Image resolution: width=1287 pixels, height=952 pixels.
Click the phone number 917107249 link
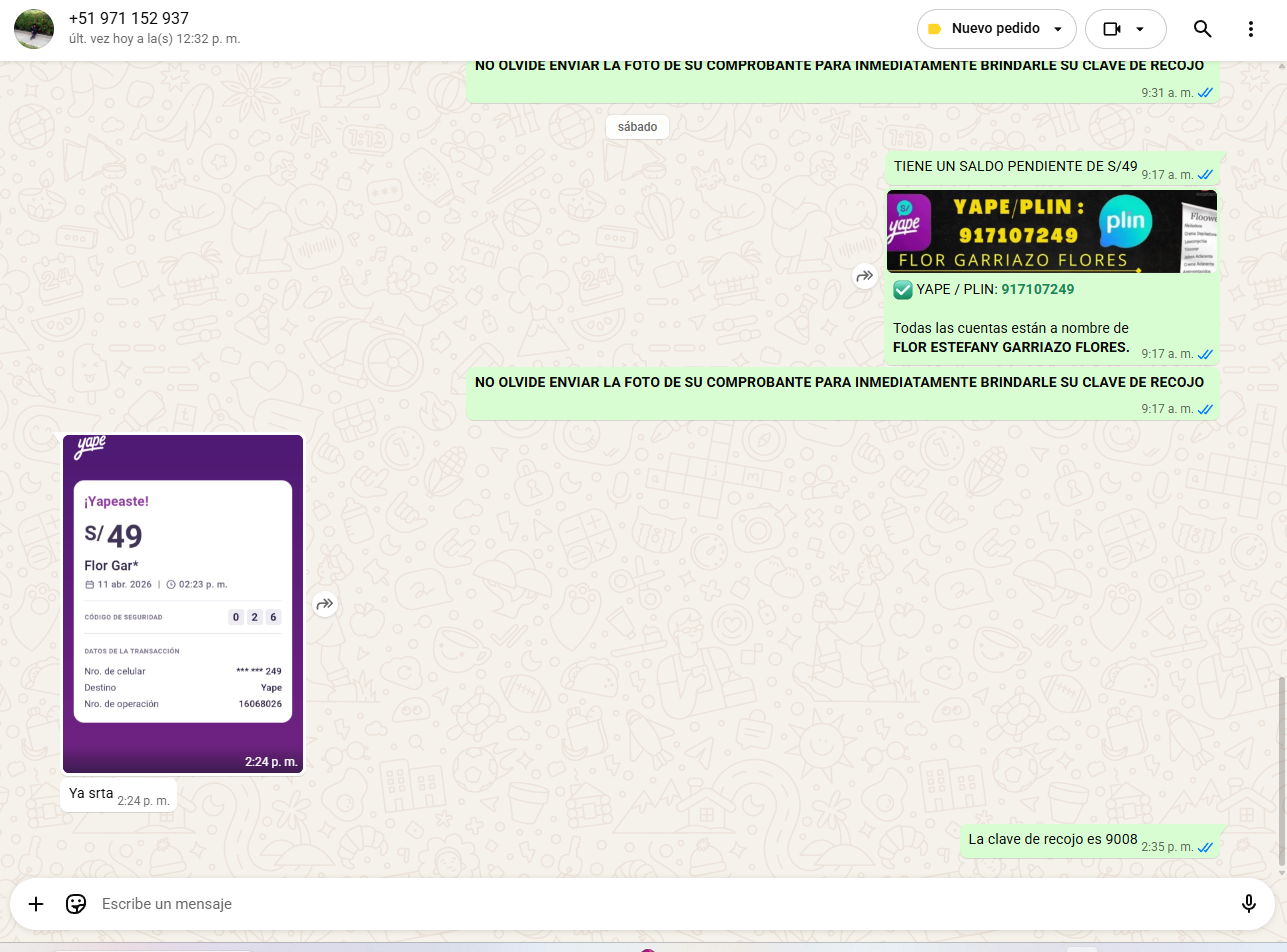pos(1037,289)
